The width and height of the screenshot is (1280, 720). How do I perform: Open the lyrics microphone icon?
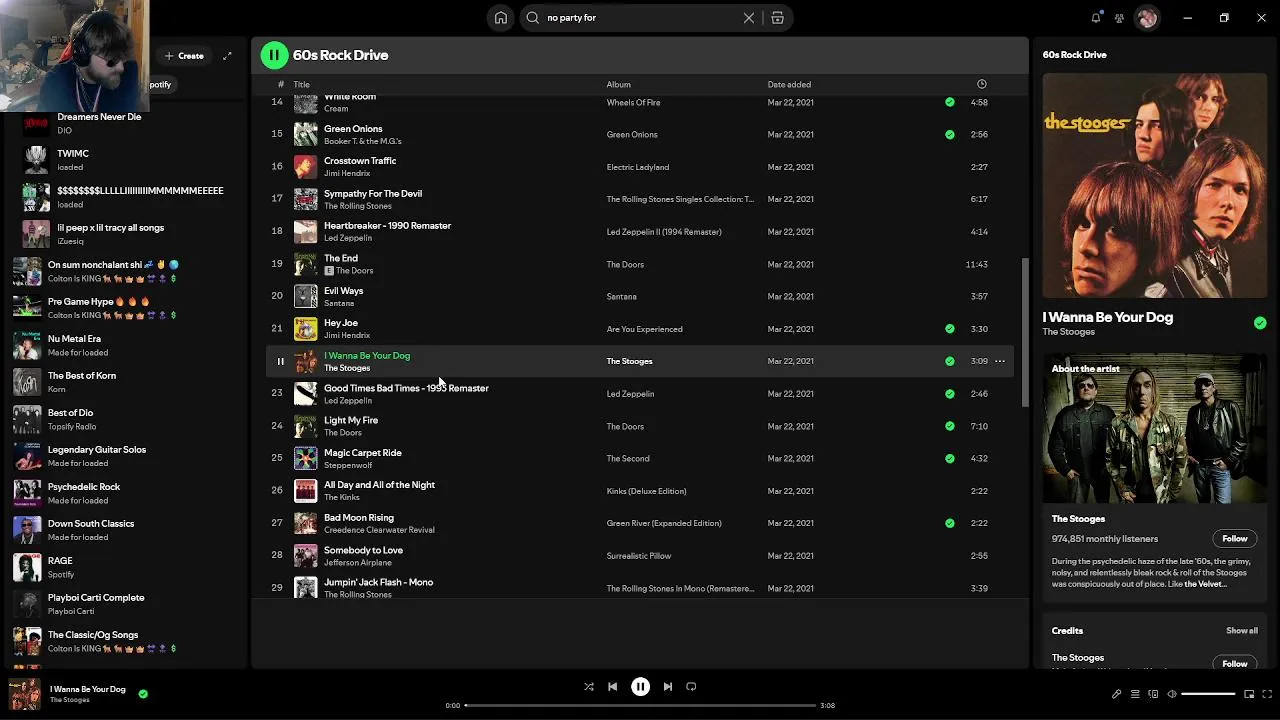(1117, 694)
